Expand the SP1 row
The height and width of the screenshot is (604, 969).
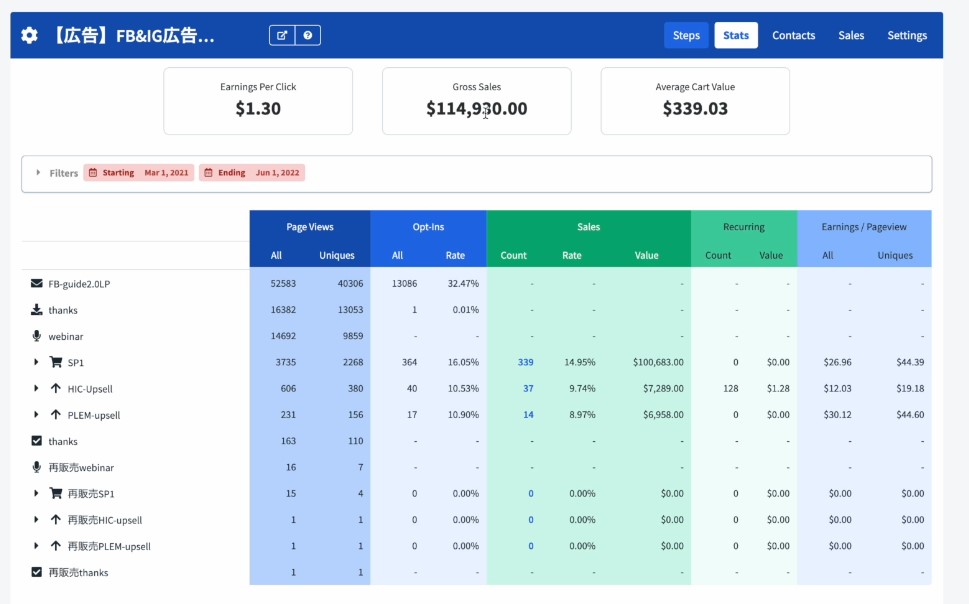(x=36, y=362)
